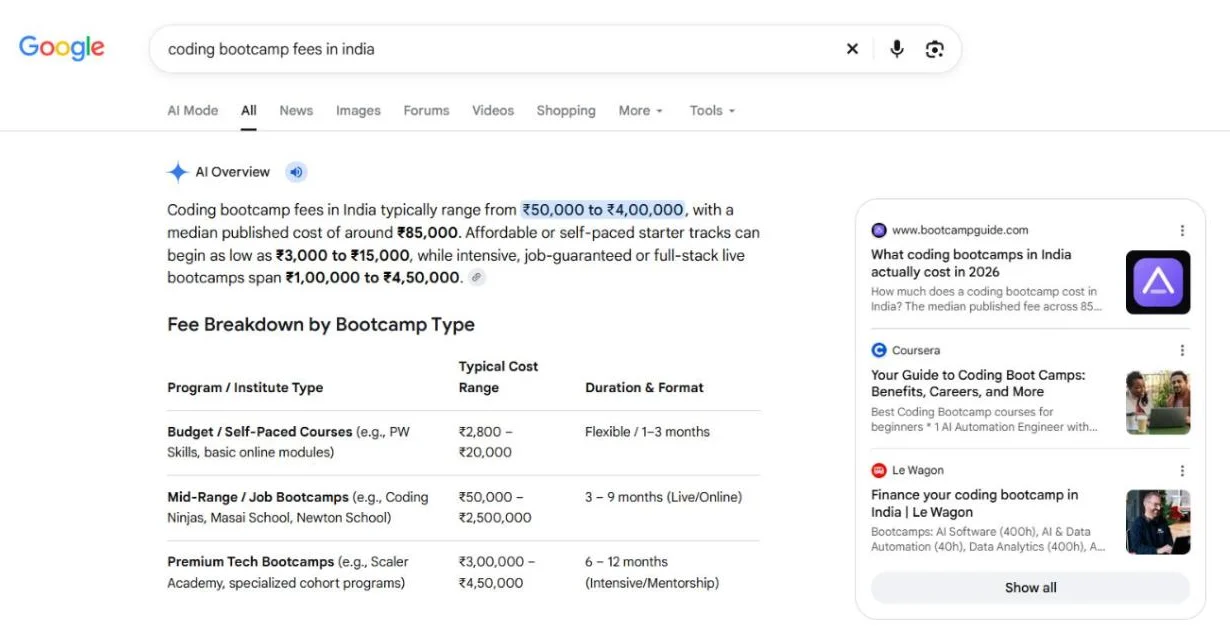The height and width of the screenshot is (640, 1230).
Task: Click the ₹3,00,000 – ₹4,50,000 cost cell
Action: point(497,572)
